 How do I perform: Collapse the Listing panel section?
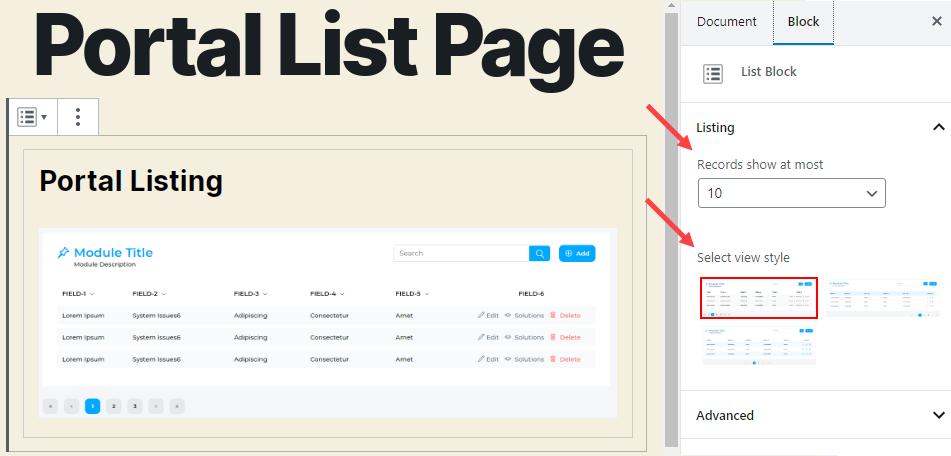click(x=937, y=127)
